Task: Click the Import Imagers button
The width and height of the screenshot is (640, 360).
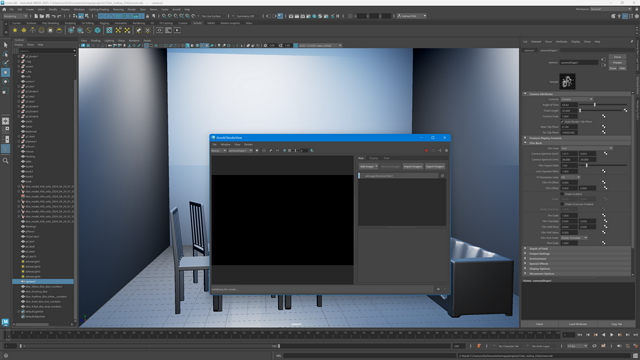Action: [x=413, y=167]
